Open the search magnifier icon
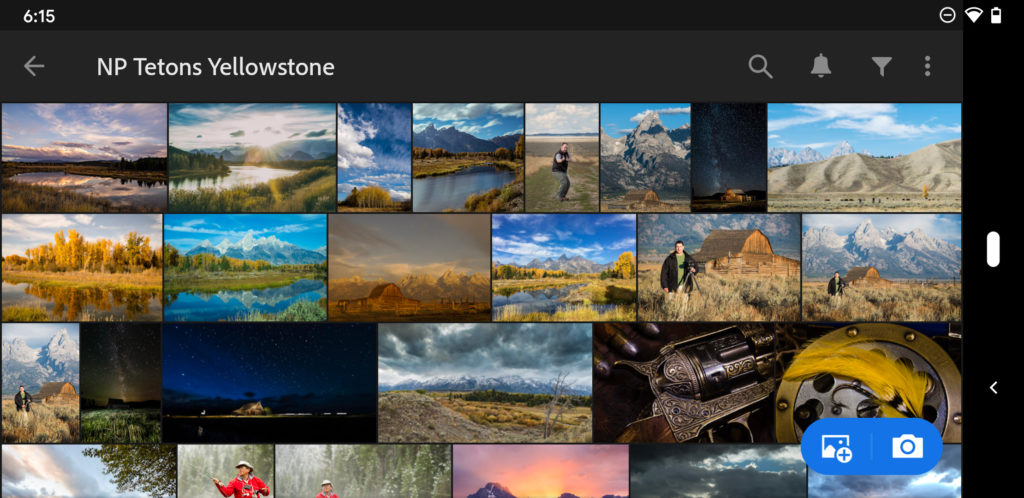 (x=760, y=66)
